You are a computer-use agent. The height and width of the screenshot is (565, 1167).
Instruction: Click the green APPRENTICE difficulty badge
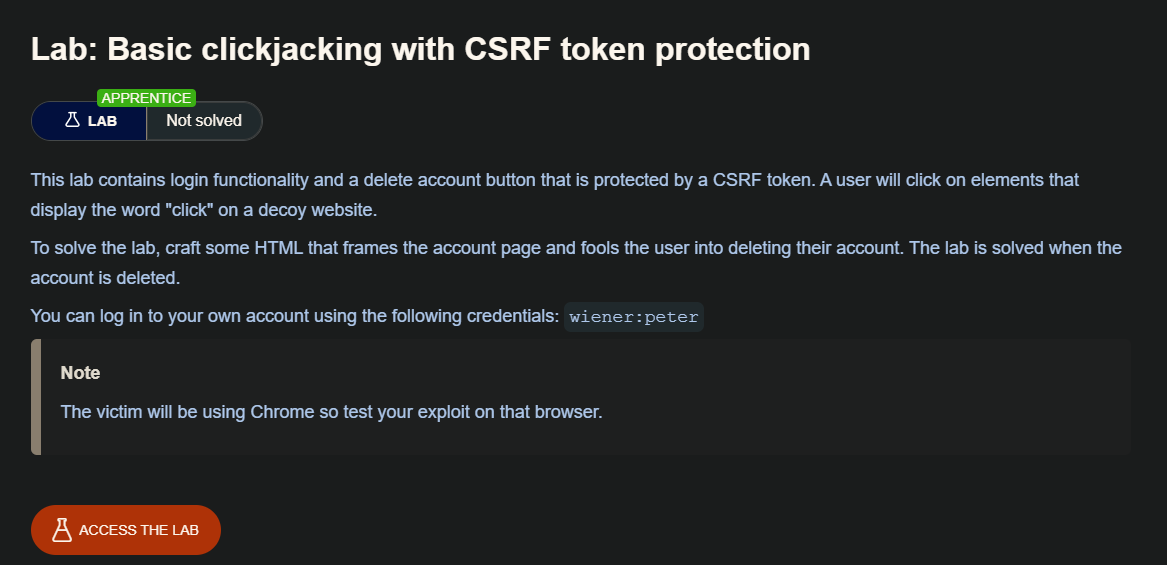(146, 98)
